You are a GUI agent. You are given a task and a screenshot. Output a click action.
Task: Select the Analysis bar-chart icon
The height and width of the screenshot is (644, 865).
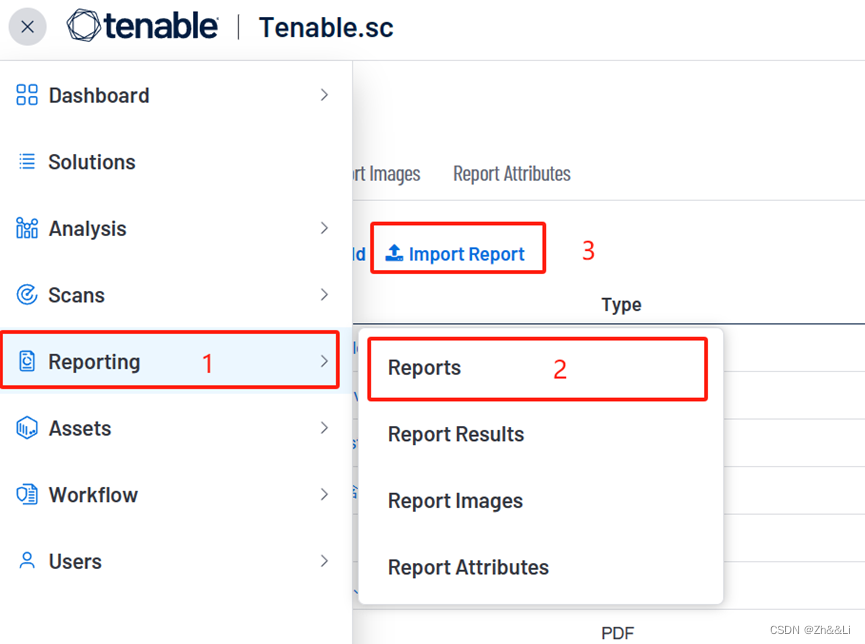(26, 228)
